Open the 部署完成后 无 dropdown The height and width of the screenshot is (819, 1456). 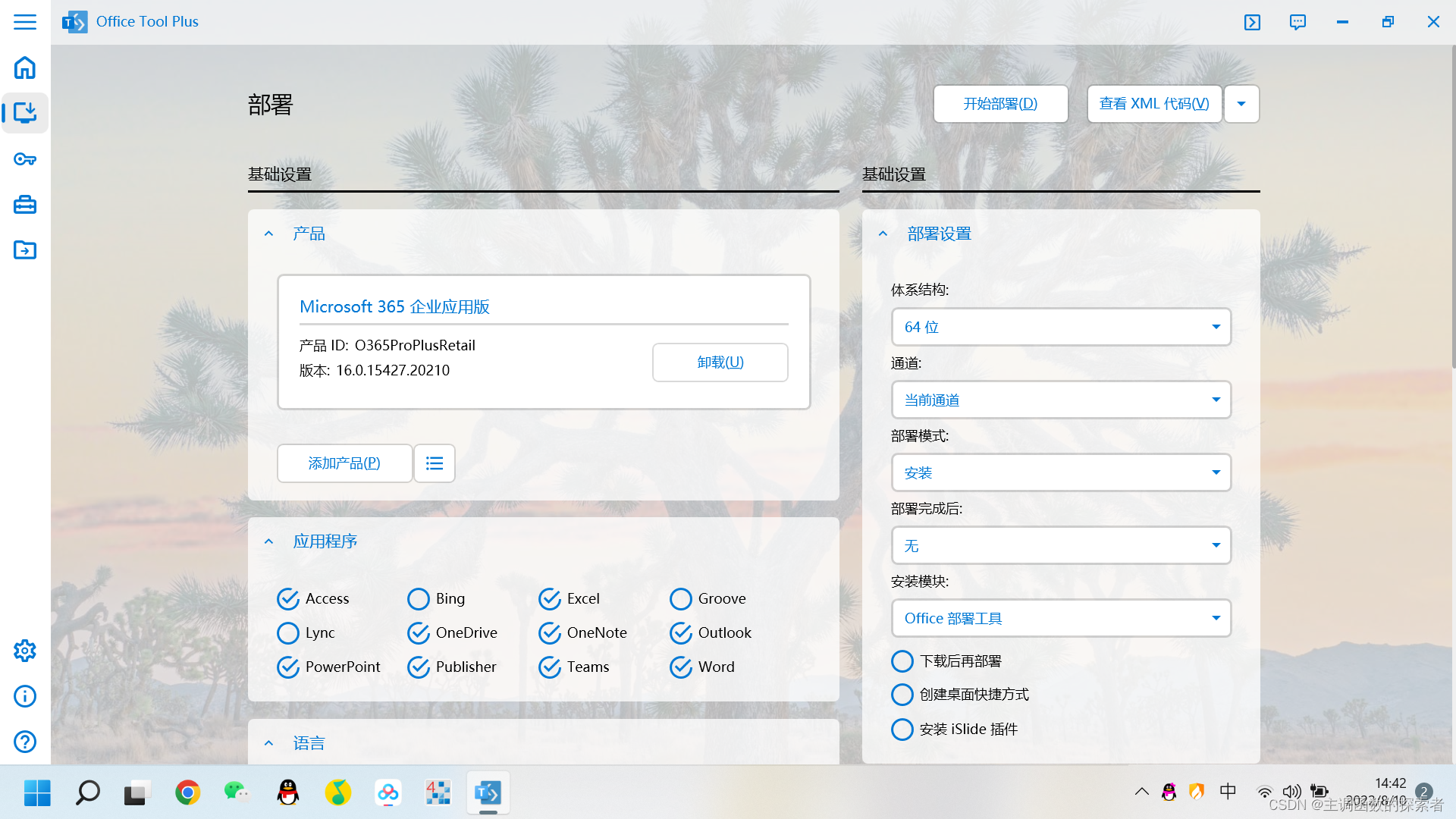coord(1061,545)
